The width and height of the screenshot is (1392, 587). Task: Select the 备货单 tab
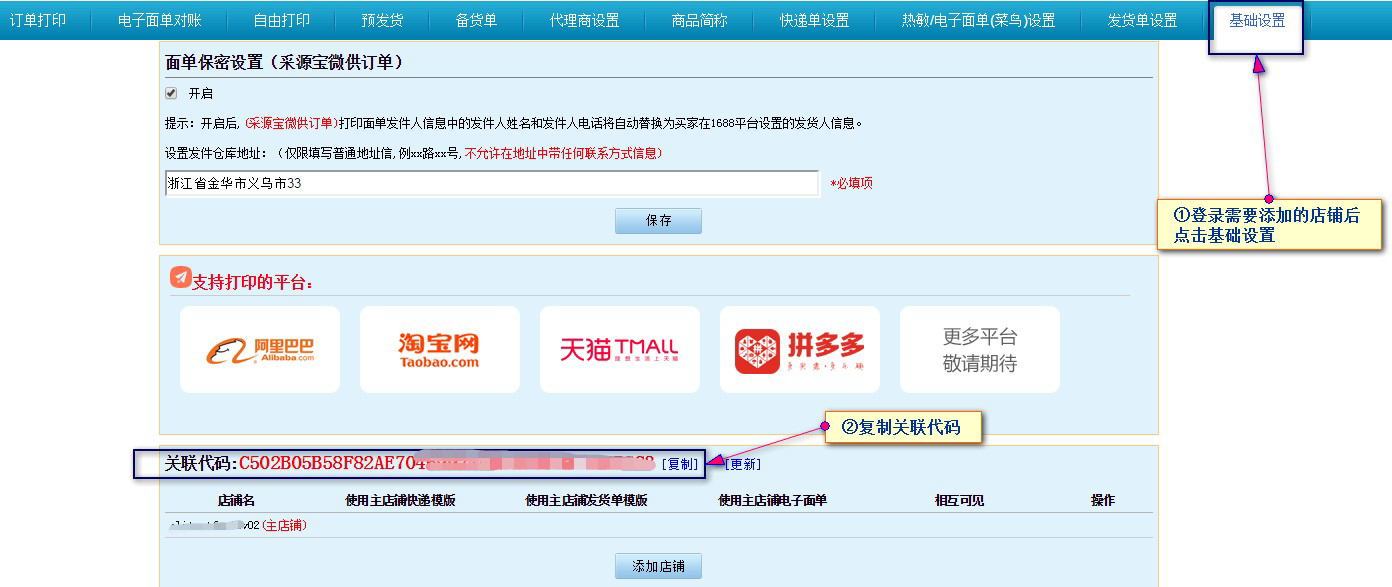click(476, 20)
